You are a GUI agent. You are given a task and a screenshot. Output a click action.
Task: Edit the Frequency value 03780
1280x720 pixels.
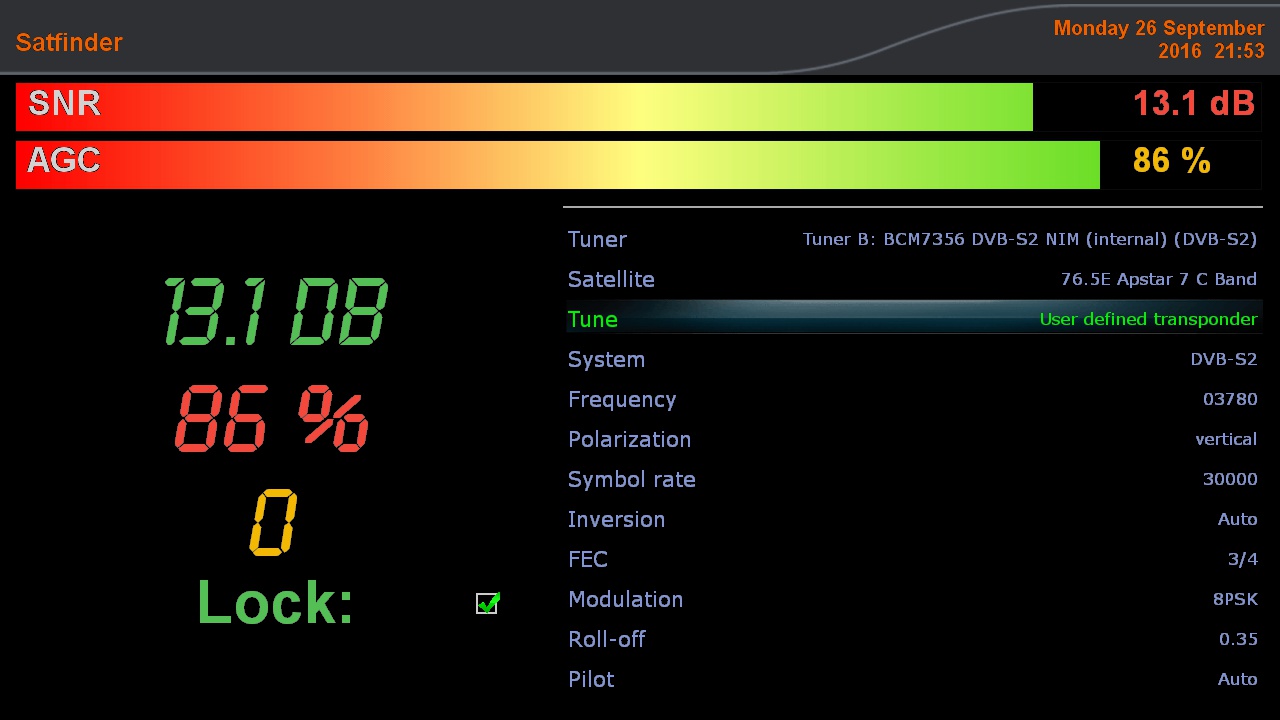[x=912, y=399]
